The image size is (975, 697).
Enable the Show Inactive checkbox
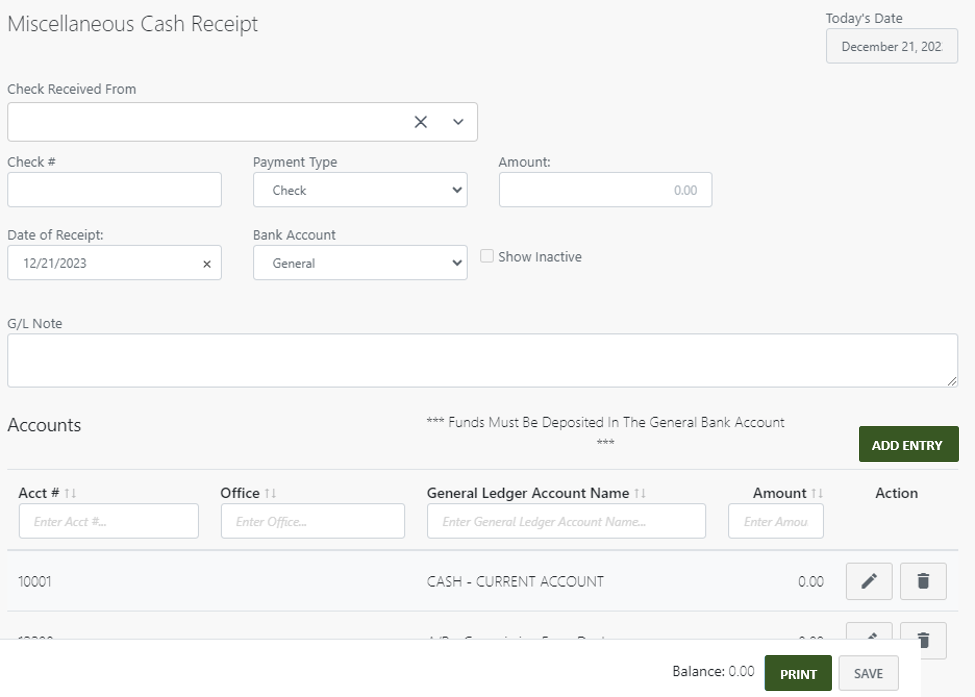click(486, 256)
